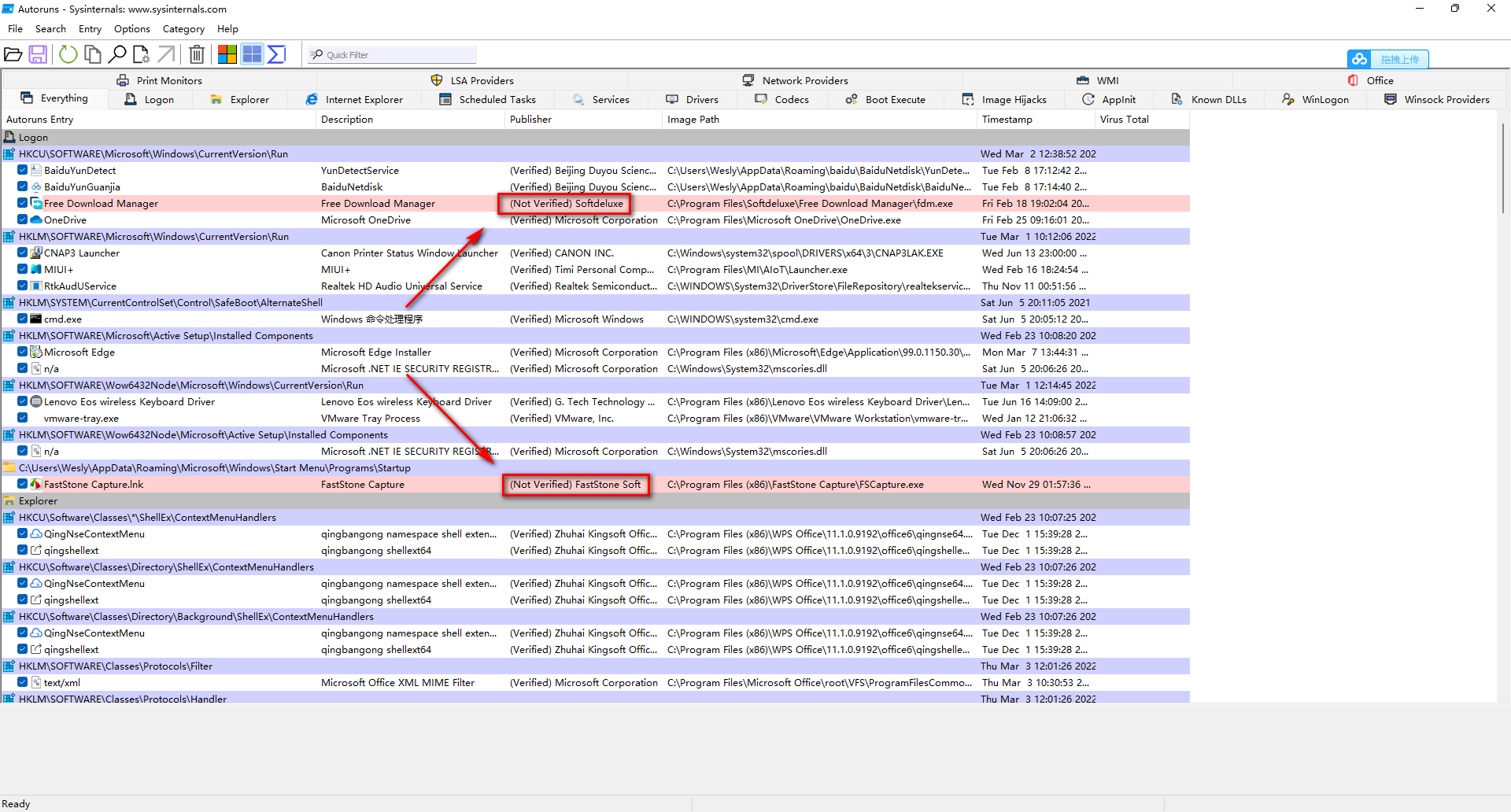Click the trash Delete entry icon
The height and width of the screenshot is (812, 1511).
pos(197,54)
